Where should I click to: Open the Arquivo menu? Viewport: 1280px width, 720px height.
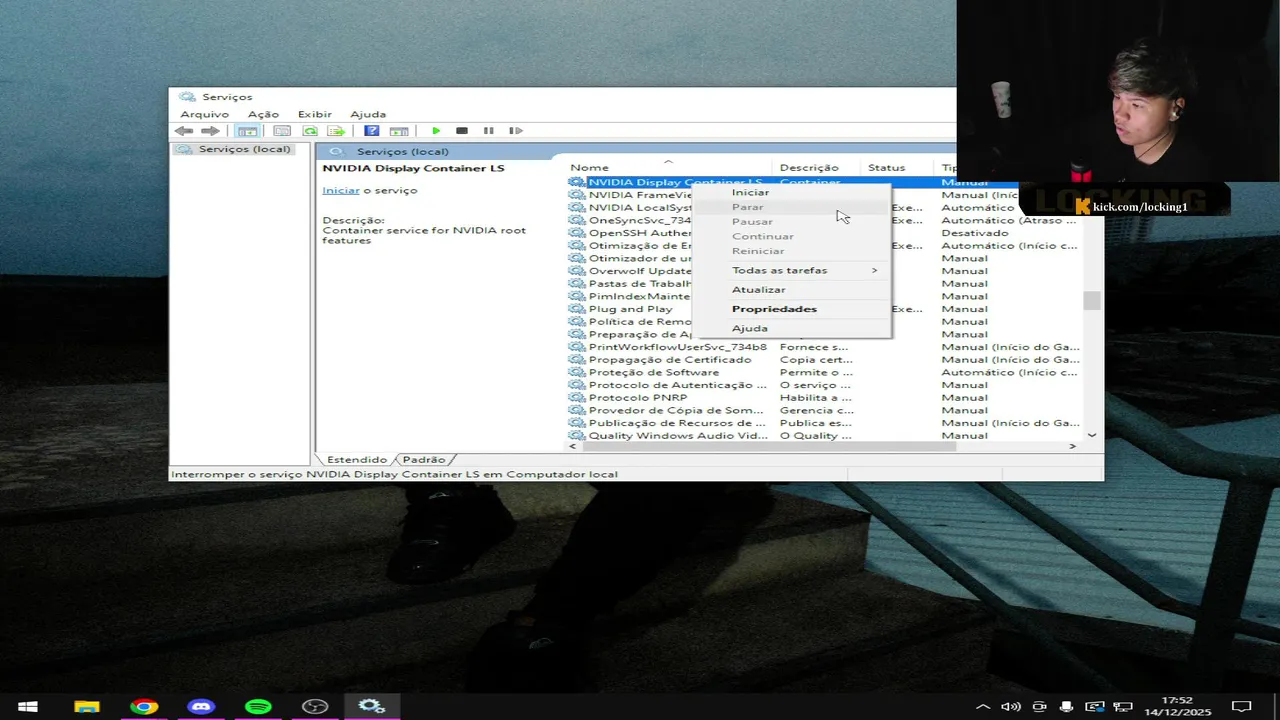click(204, 114)
